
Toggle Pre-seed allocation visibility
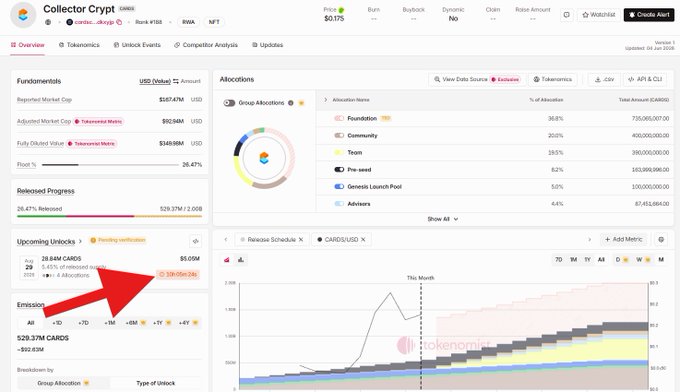339,170
